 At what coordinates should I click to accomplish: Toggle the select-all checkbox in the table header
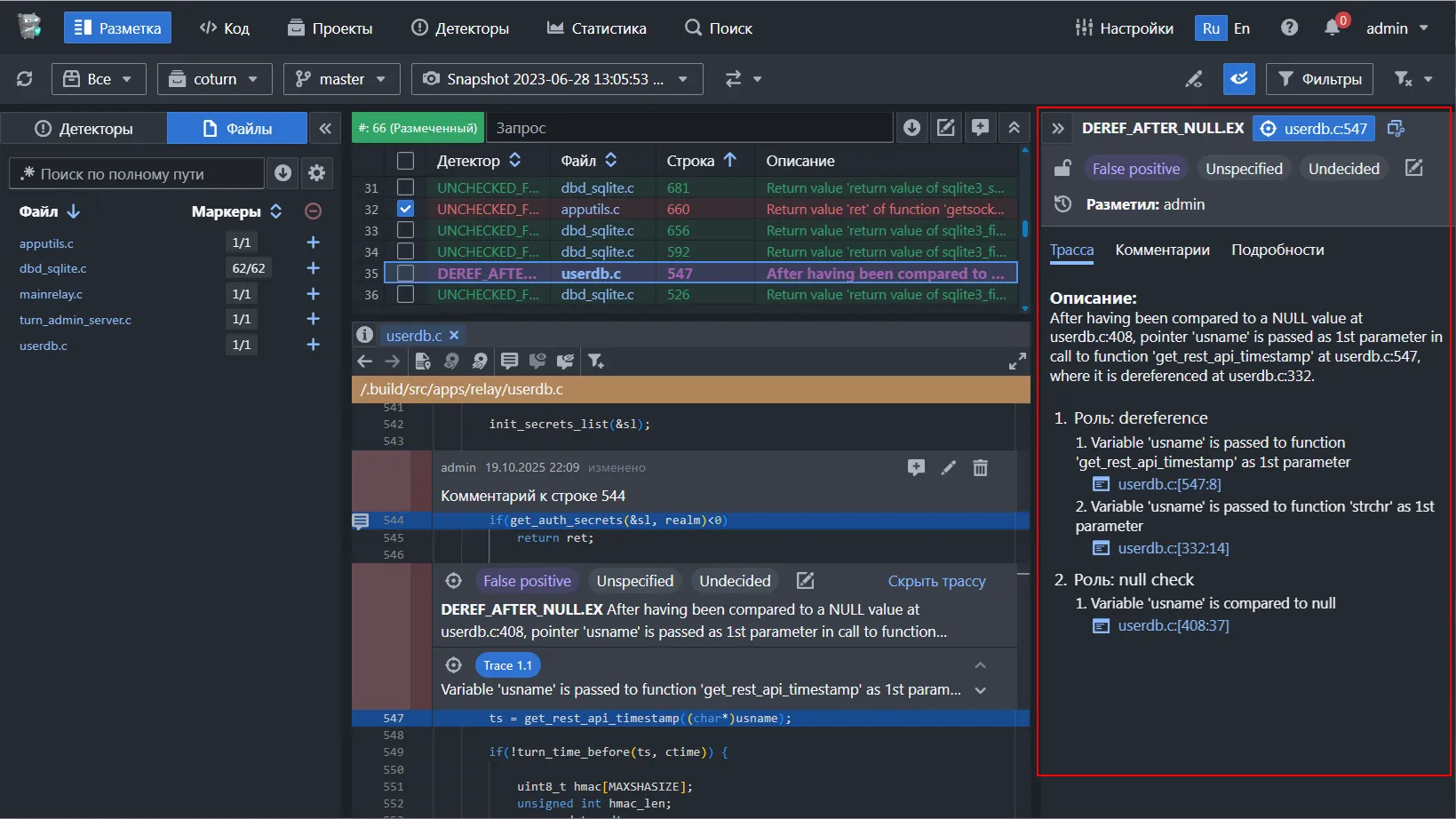coord(405,161)
